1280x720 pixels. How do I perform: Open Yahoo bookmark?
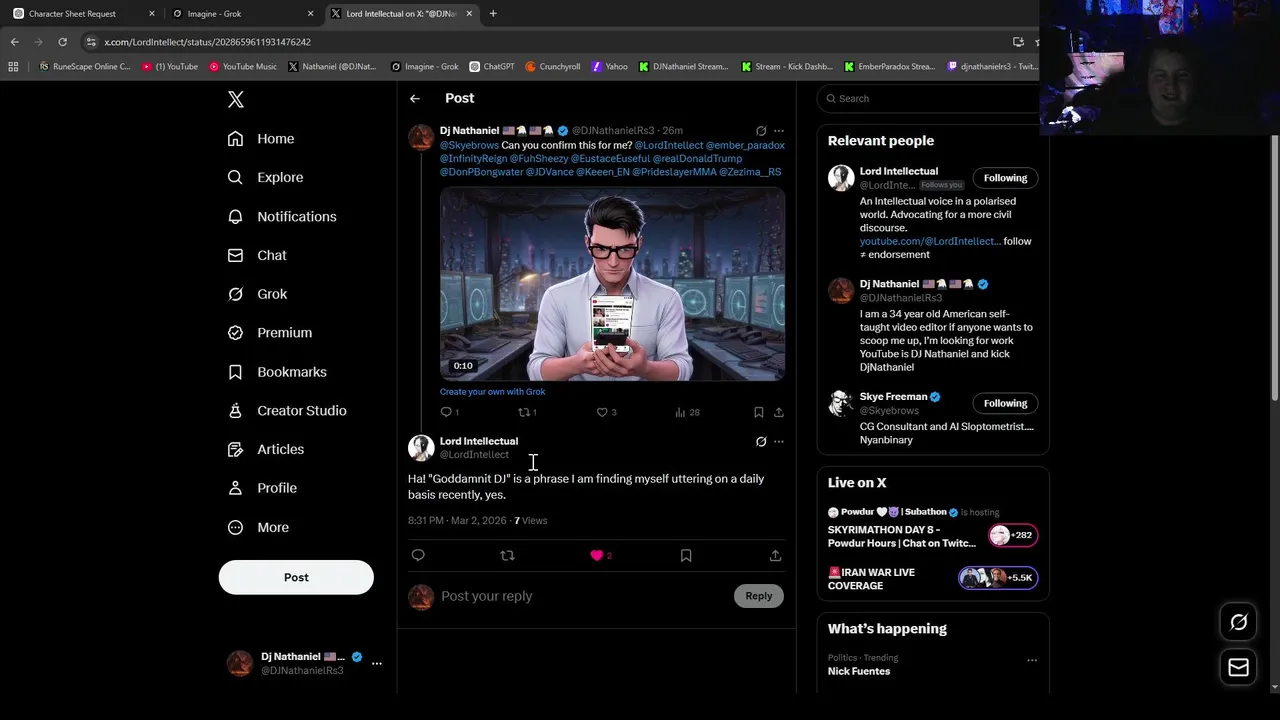(610, 67)
